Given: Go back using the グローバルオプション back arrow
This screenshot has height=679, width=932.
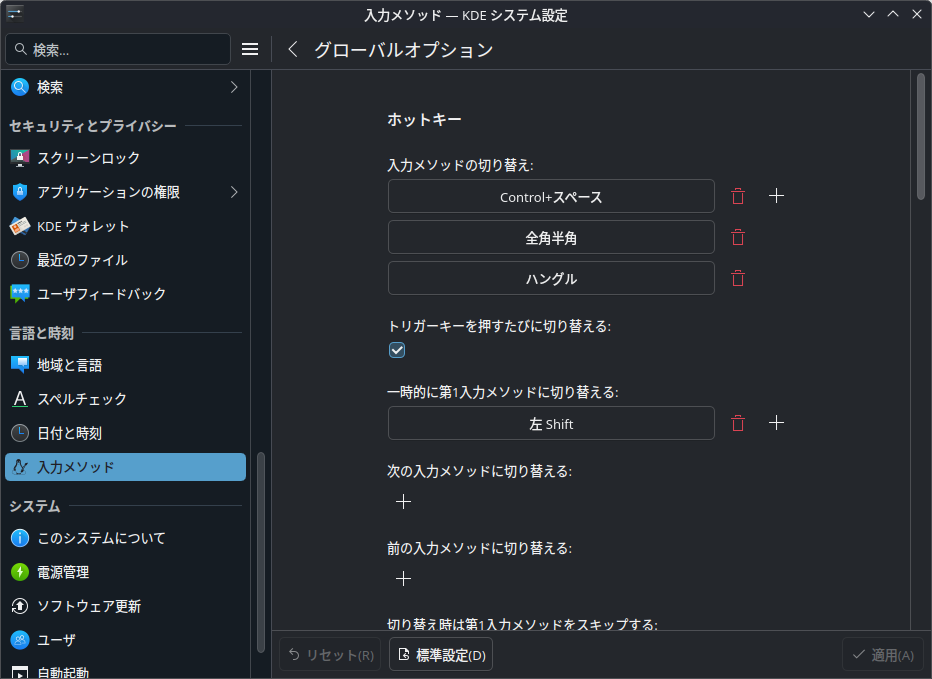Looking at the screenshot, I should click(291, 48).
